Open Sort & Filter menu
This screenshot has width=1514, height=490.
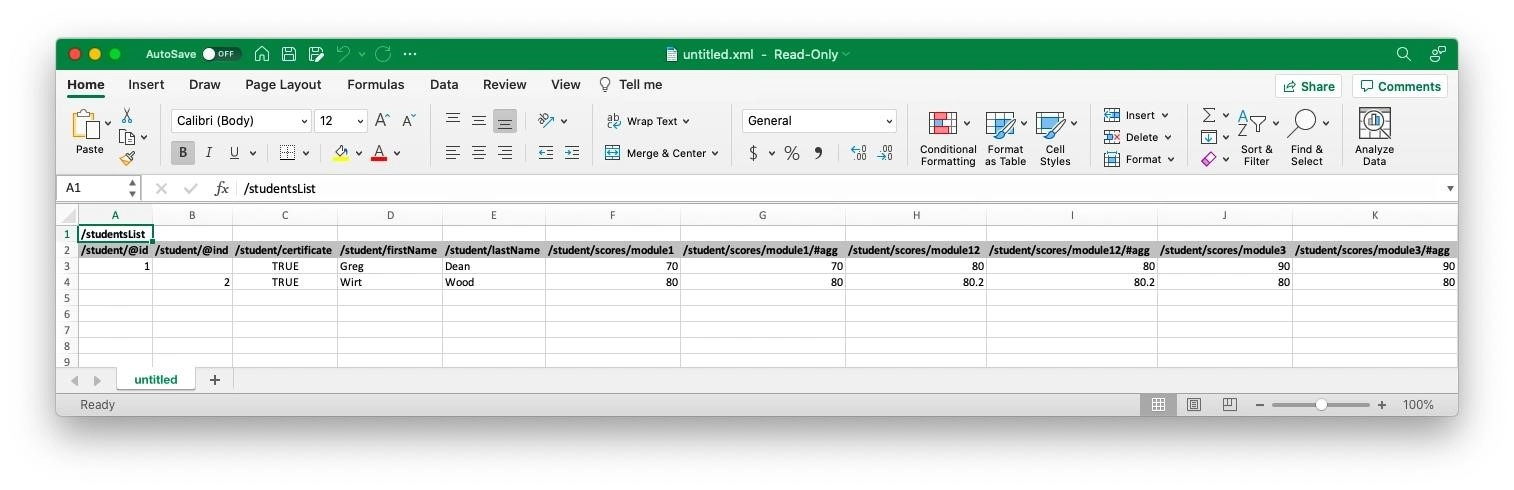click(x=1257, y=138)
